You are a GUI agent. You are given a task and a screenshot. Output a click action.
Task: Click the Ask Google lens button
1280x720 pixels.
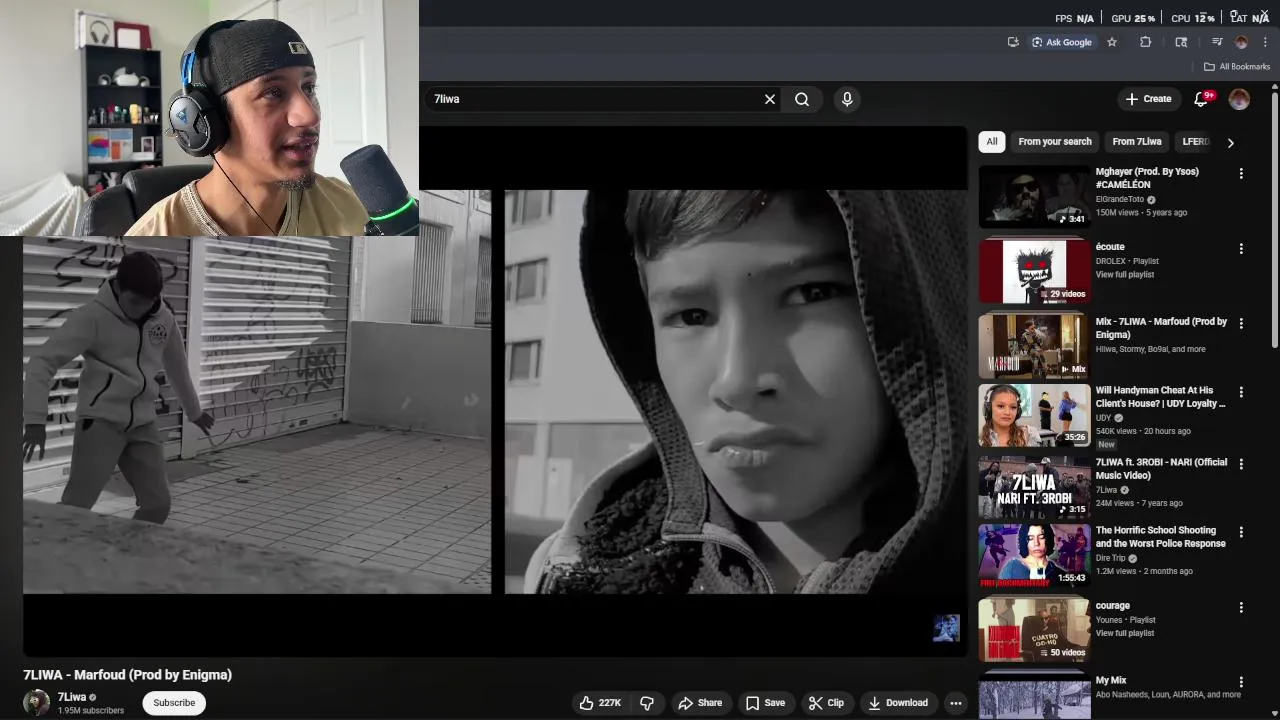click(x=1062, y=42)
